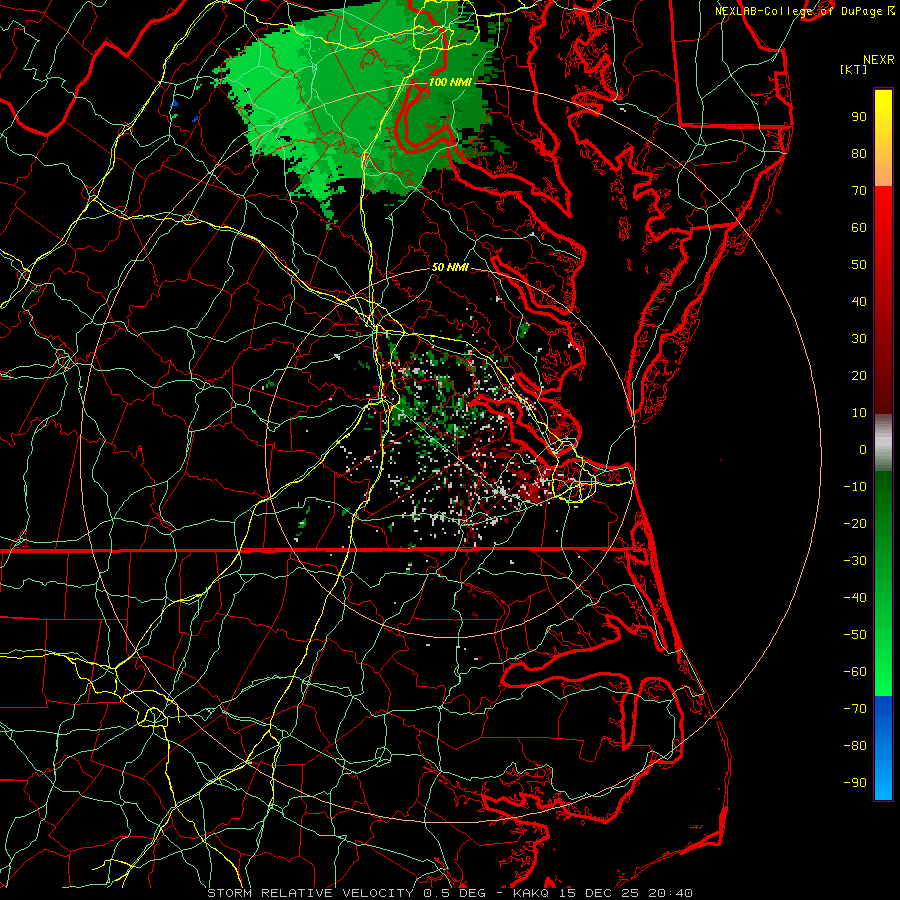Click the -10 value on the velocity scale
900x900 pixels.
[x=855, y=487]
